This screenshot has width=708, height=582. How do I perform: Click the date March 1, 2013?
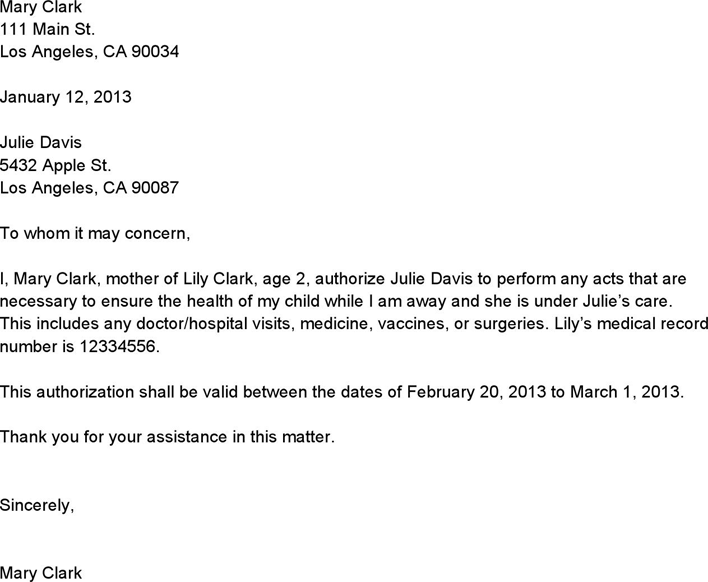tap(627, 392)
